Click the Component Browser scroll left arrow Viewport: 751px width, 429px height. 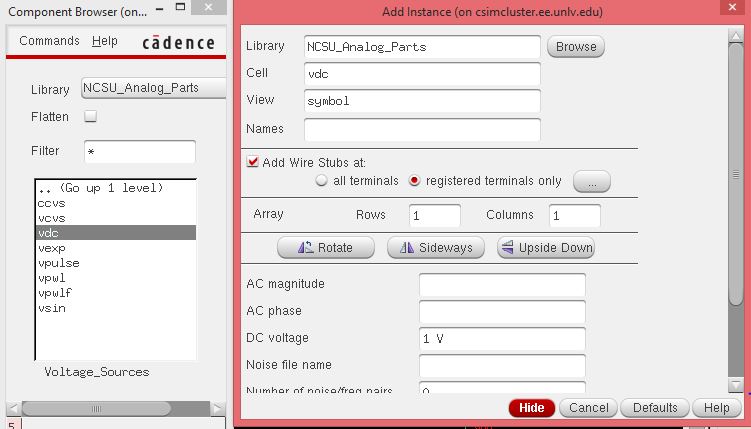(x=13, y=408)
